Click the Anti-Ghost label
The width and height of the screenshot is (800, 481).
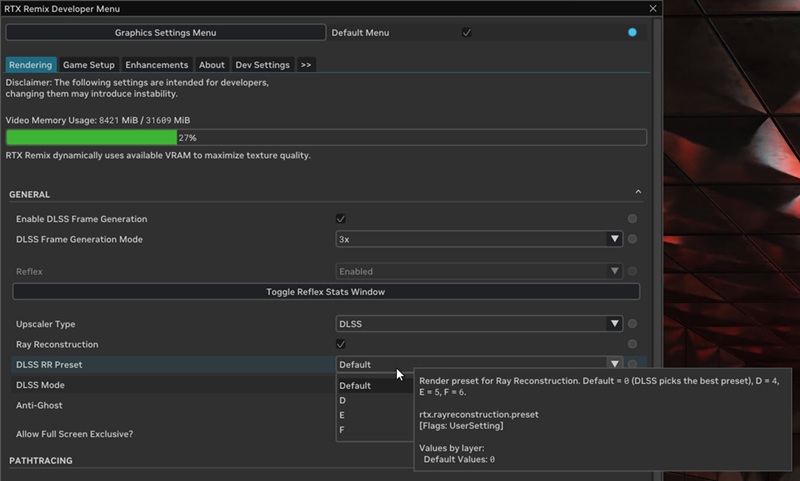(x=39, y=406)
